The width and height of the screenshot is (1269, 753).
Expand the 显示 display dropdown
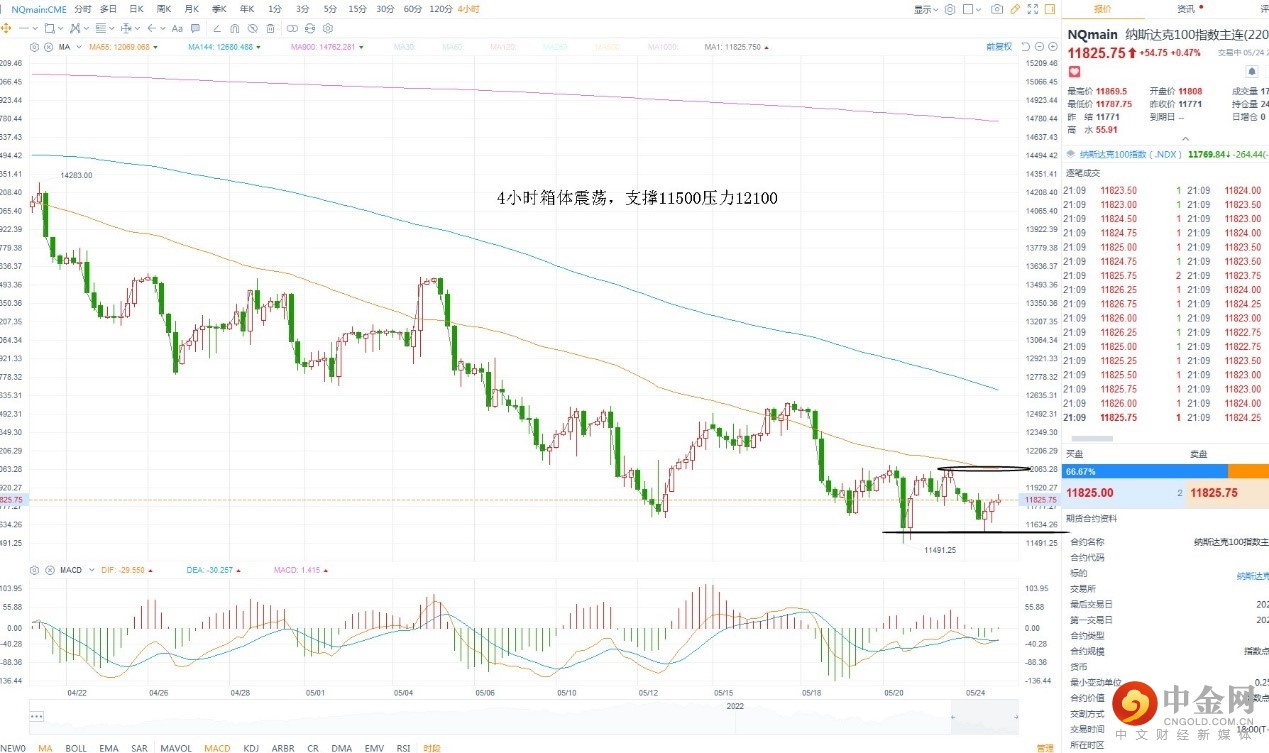click(926, 9)
